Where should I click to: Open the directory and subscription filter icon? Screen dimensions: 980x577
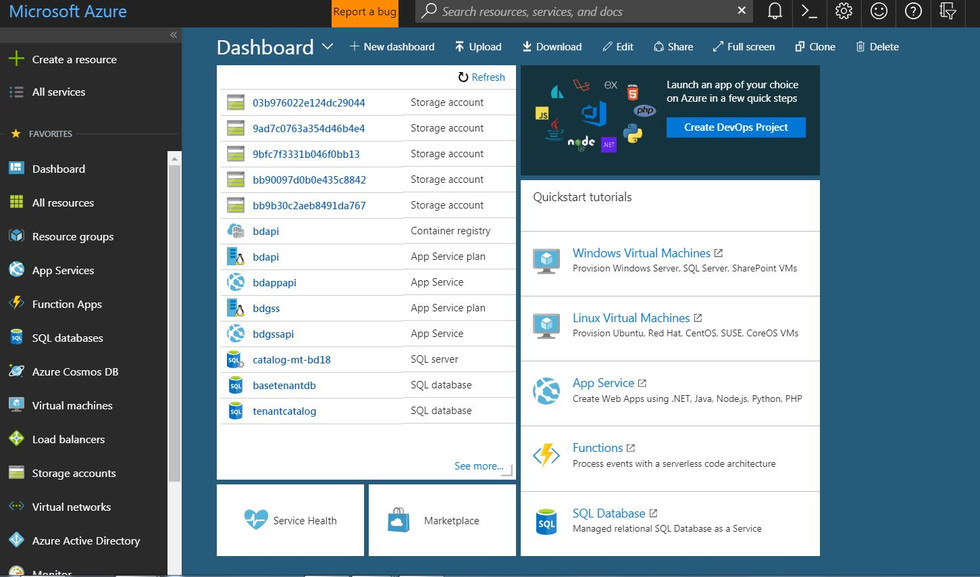[948, 11]
